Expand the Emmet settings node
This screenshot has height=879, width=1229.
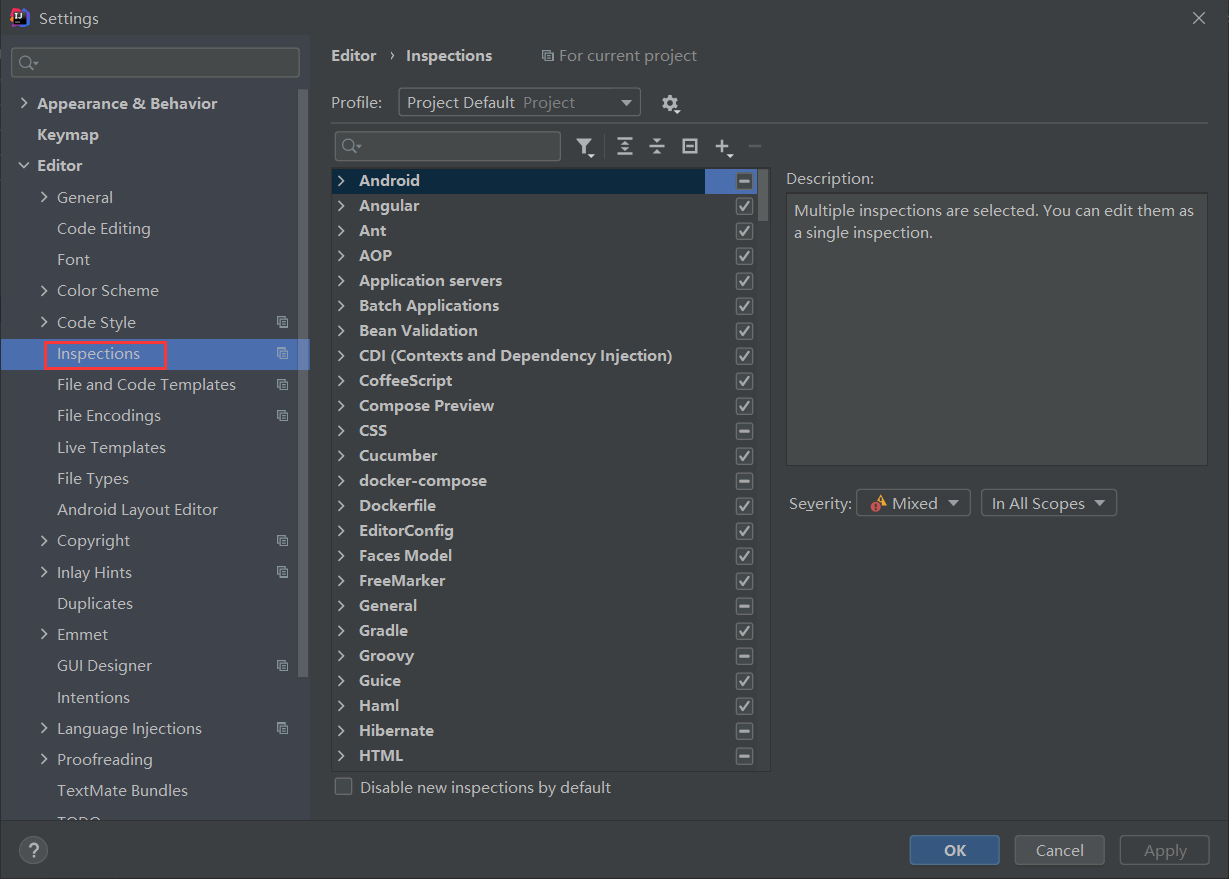pos(44,634)
